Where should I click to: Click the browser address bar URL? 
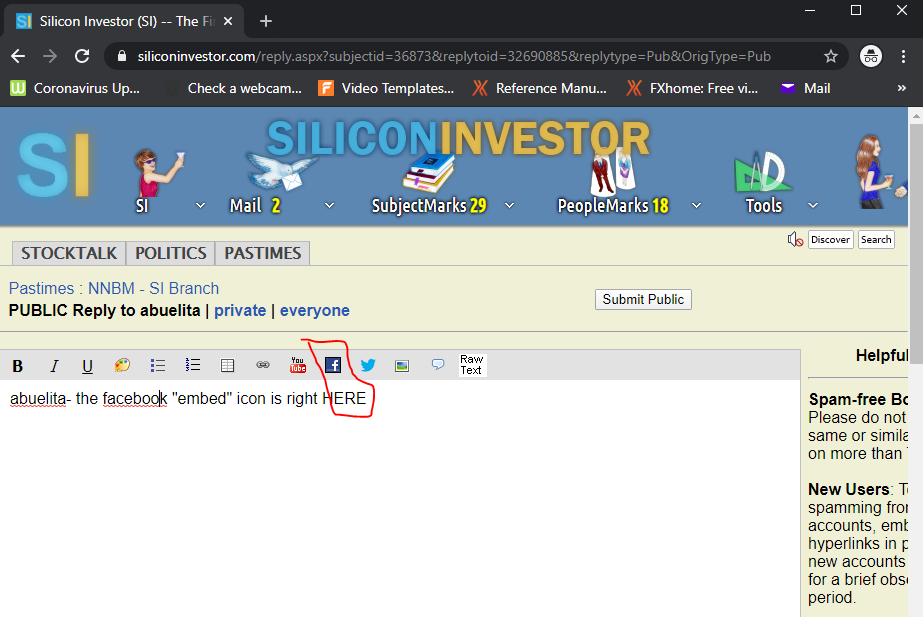[x=454, y=56]
